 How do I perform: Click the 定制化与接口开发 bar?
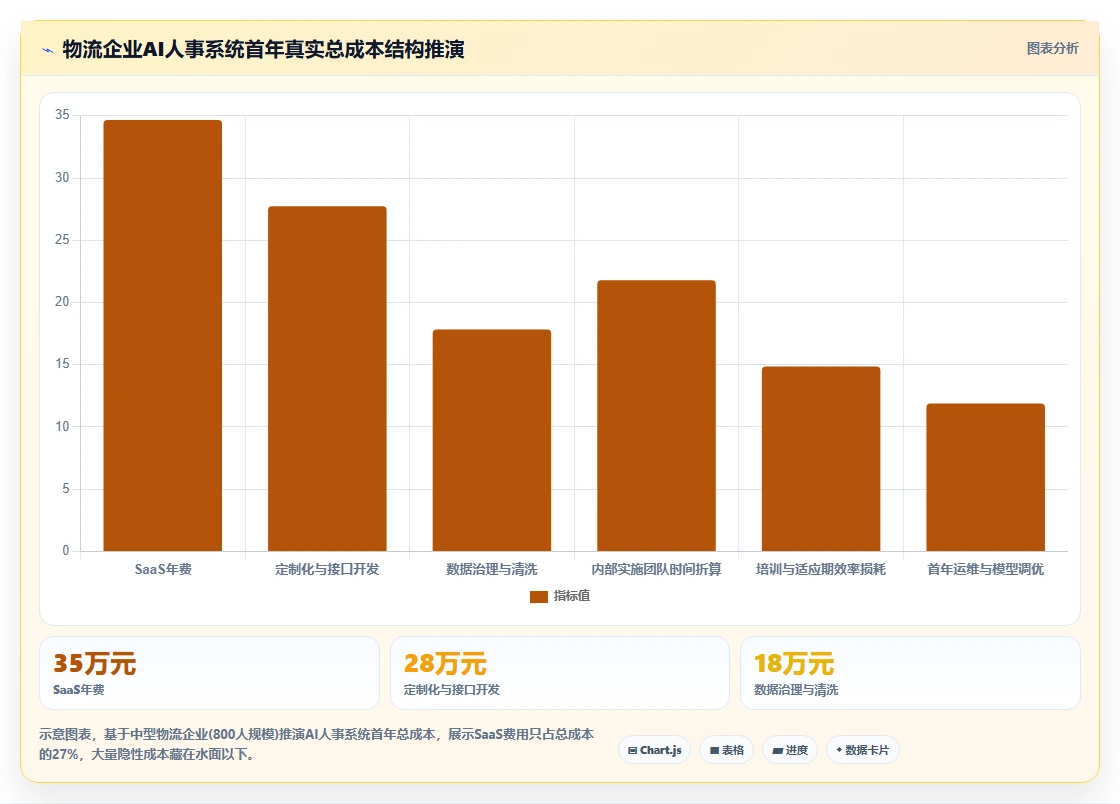coord(327,378)
